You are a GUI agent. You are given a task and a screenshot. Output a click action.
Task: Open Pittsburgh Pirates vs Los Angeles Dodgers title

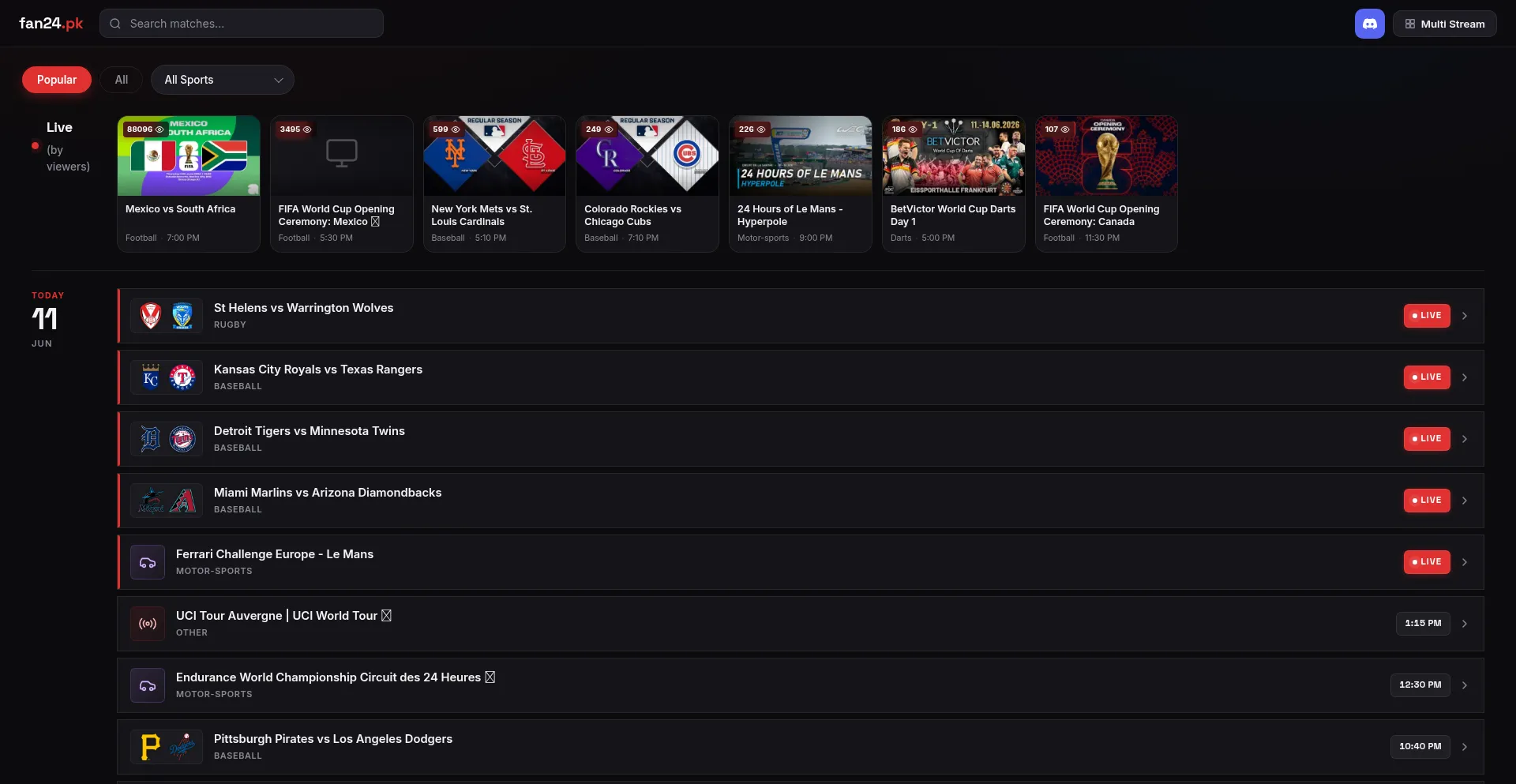coord(333,739)
